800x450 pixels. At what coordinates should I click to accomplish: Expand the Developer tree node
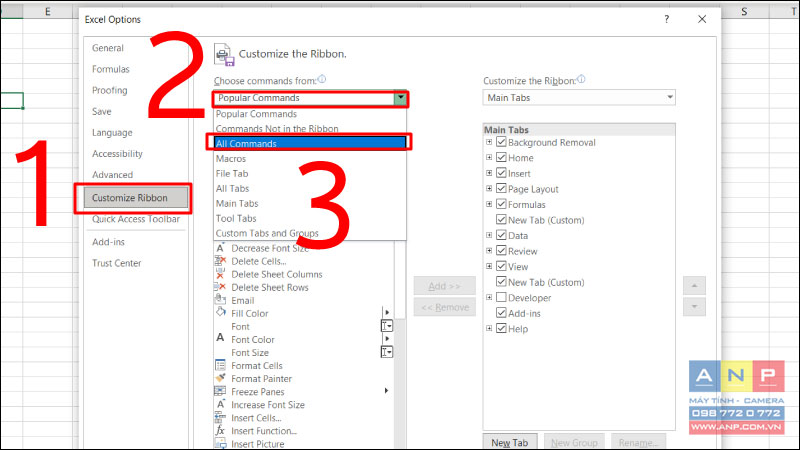click(x=489, y=297)
